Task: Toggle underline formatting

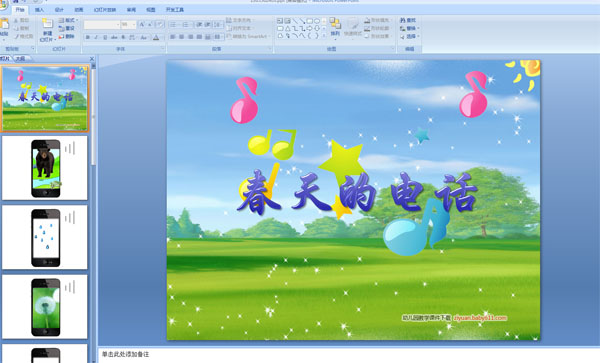Action: [105, 37]
